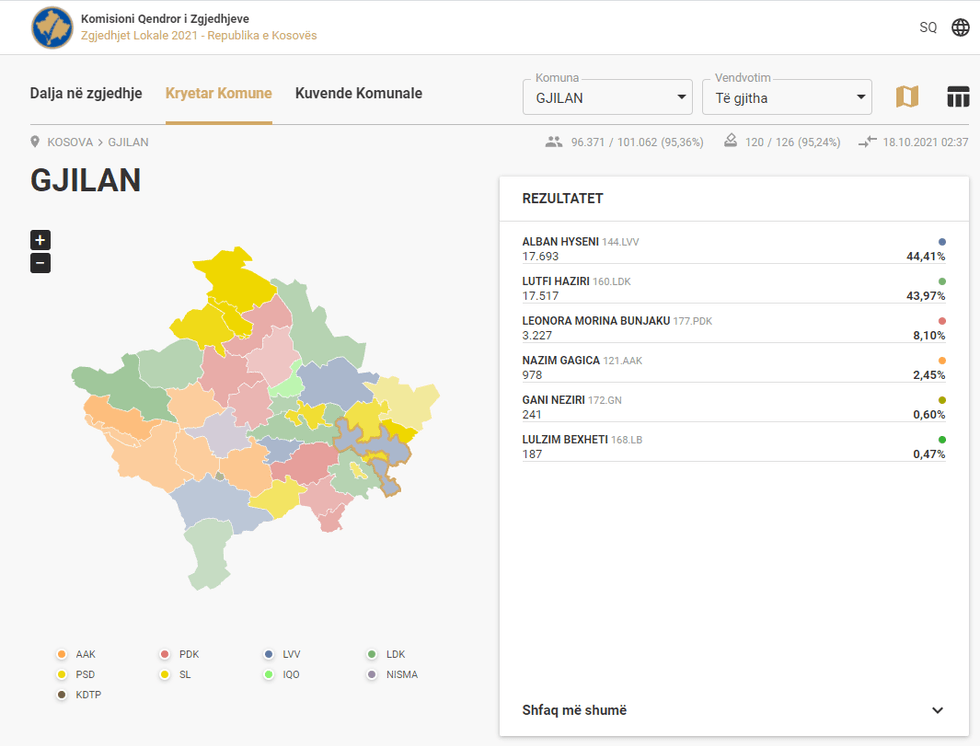
Task: Click the SQ language label
Action: [x=928, y=27]
